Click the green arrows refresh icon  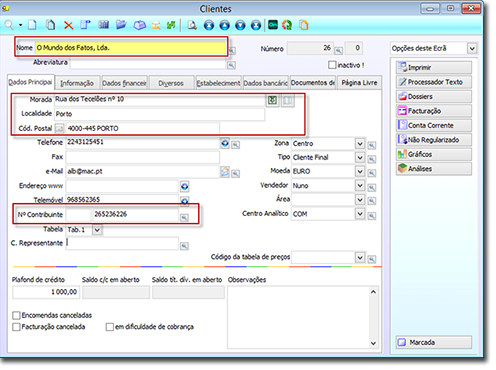pos(171,25)
